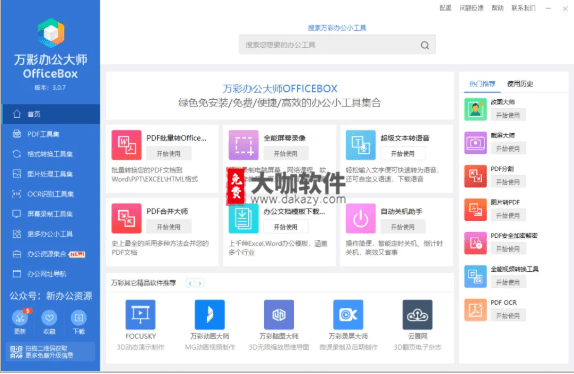
Task: Click 开始使用 under PDF分割
Action: (x=508, y=182)
